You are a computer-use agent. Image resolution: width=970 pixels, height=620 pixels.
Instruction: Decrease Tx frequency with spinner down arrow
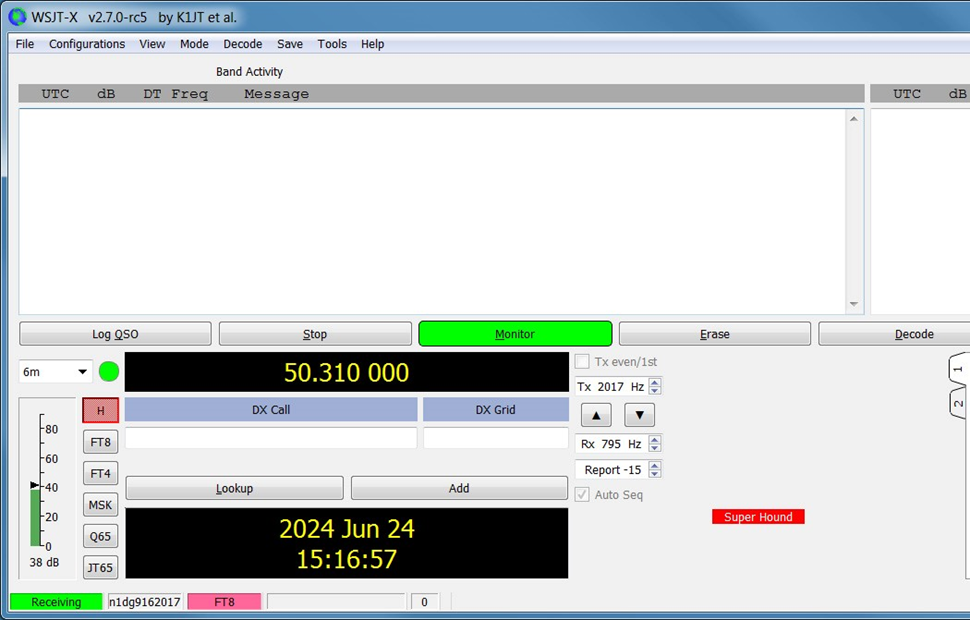click(655, 391)
